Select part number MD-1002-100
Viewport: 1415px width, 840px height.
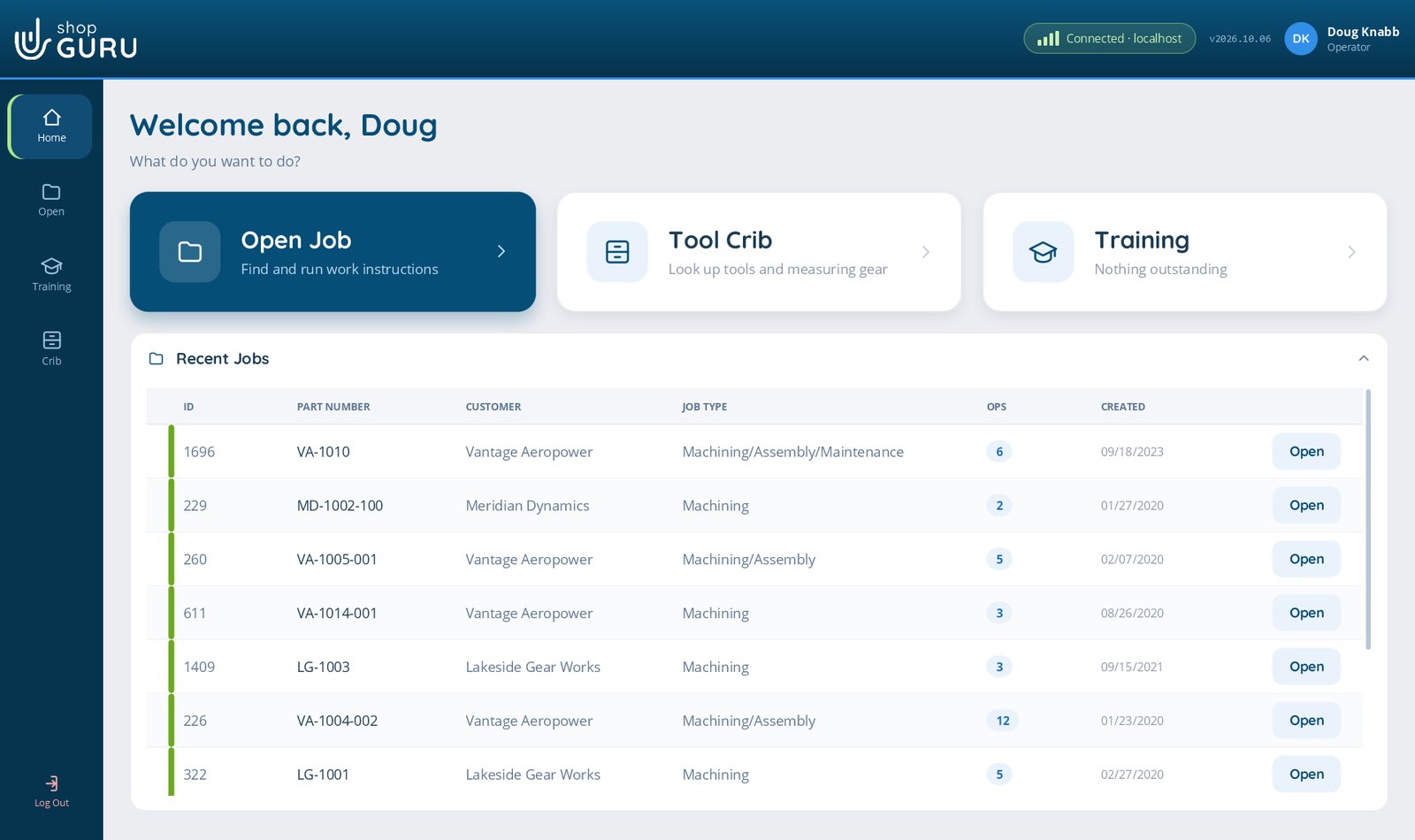(x=340, y=506)
